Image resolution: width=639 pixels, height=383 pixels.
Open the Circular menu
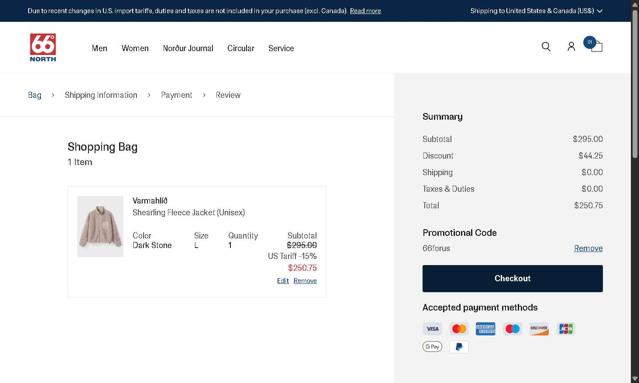[240, 48]
